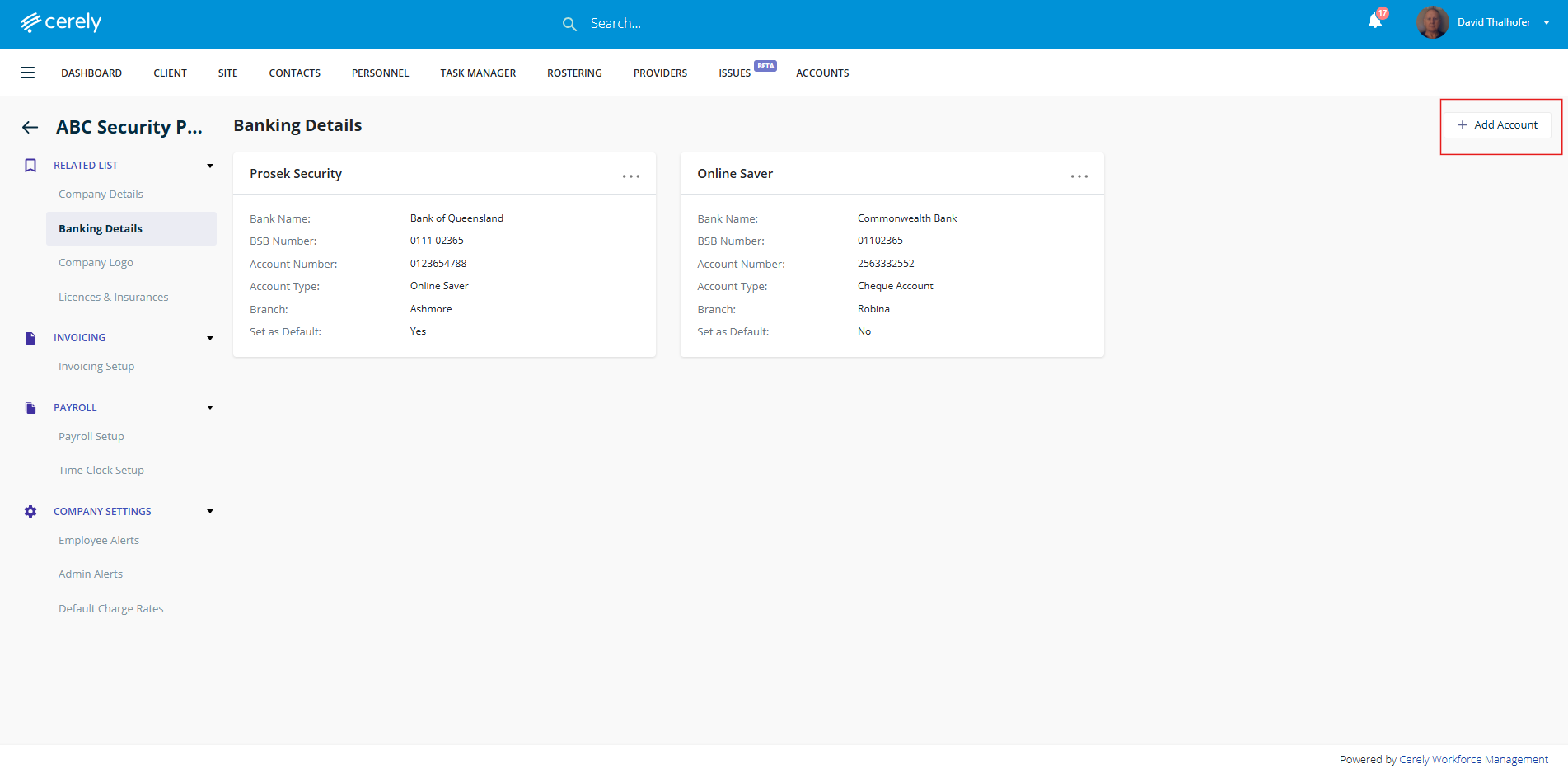Click the Cerely logo
Viewport: 1568px width, 769px height.
61,22
